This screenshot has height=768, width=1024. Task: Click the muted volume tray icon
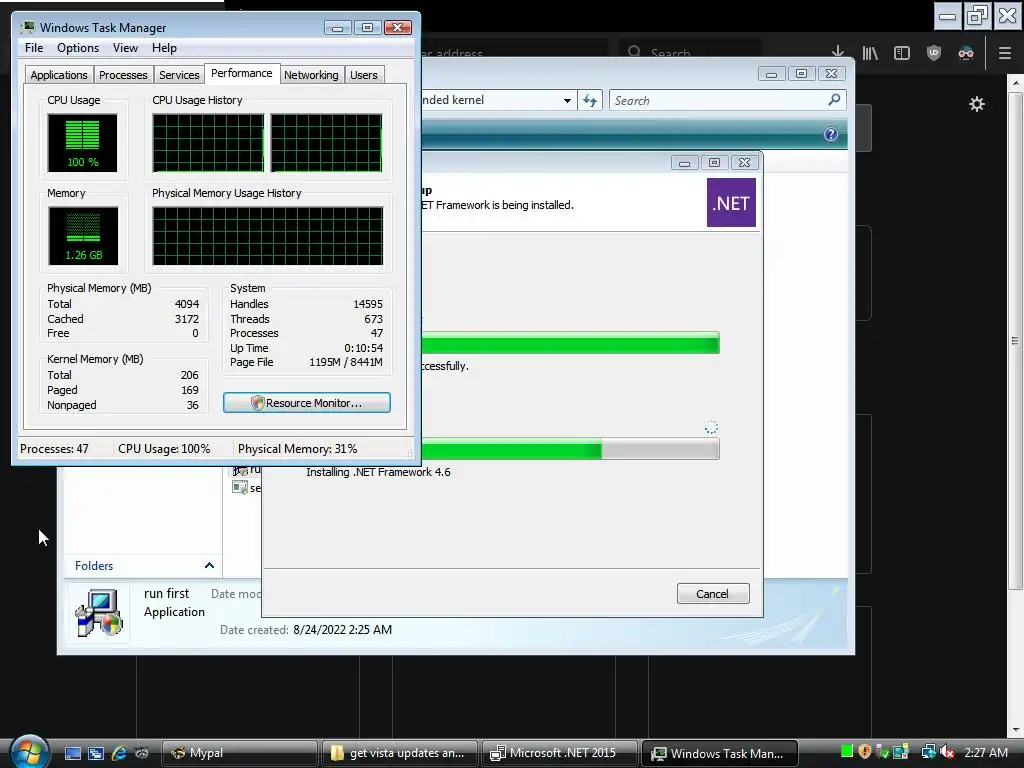click(947, 752)
